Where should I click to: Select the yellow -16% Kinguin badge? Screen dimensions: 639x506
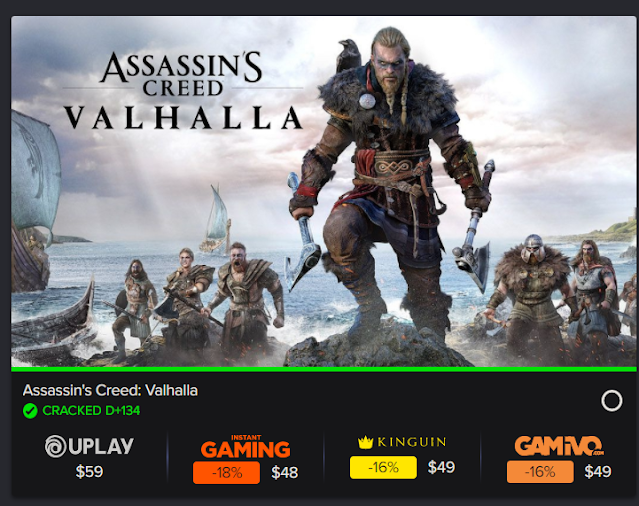pyautogui.click(x=383, y=467)
